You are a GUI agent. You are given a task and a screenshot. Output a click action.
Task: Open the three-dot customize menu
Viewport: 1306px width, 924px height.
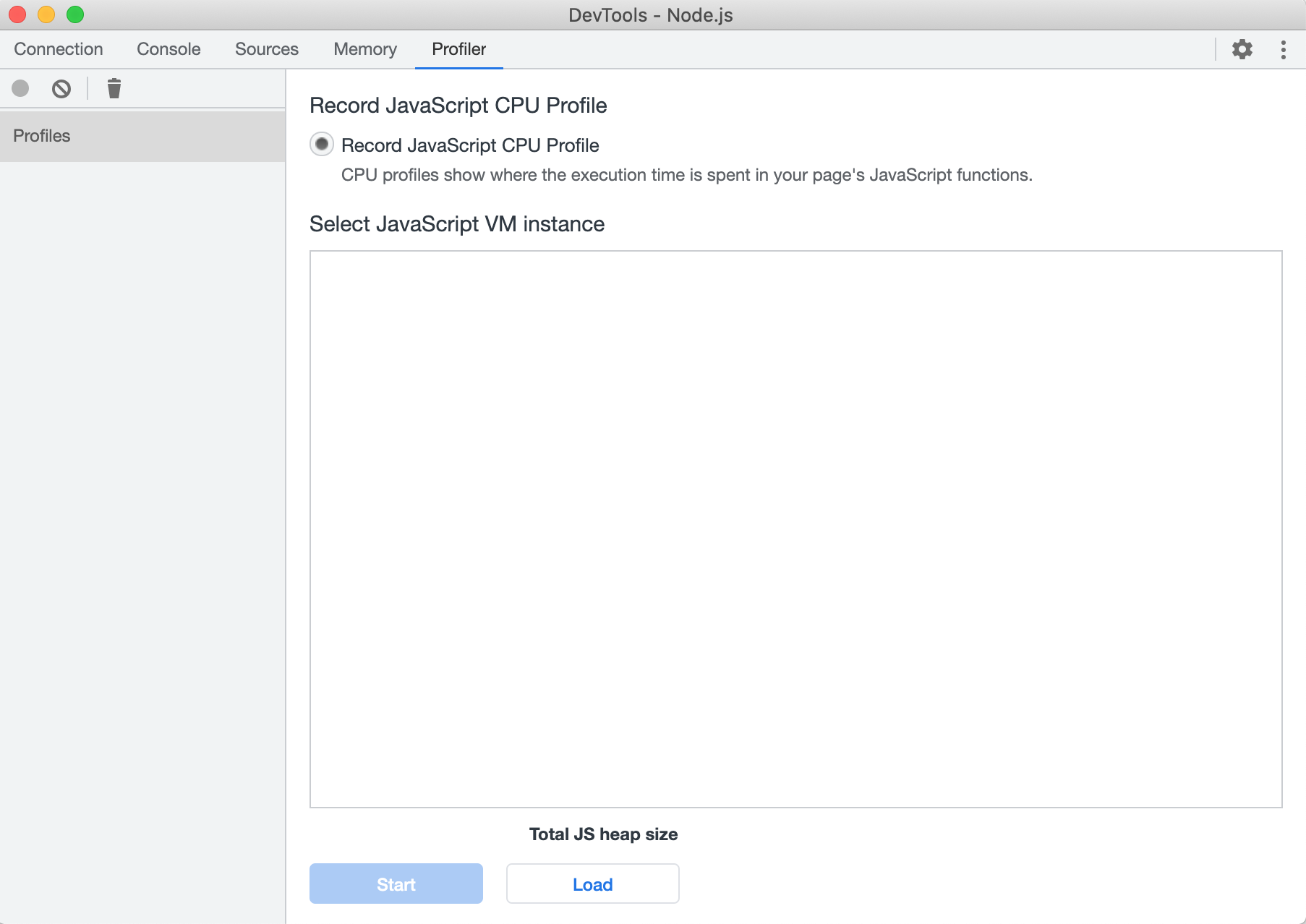(1284, 49)
